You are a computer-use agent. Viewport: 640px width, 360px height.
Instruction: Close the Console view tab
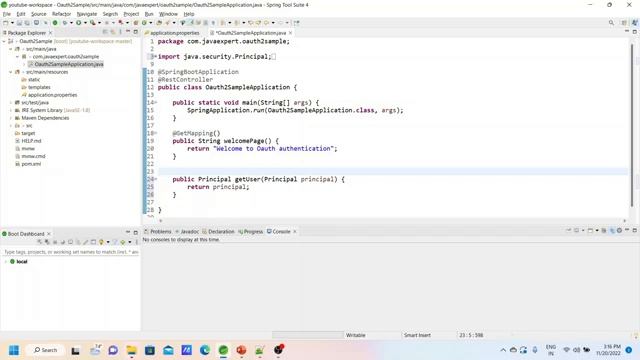tap(295, 231)
